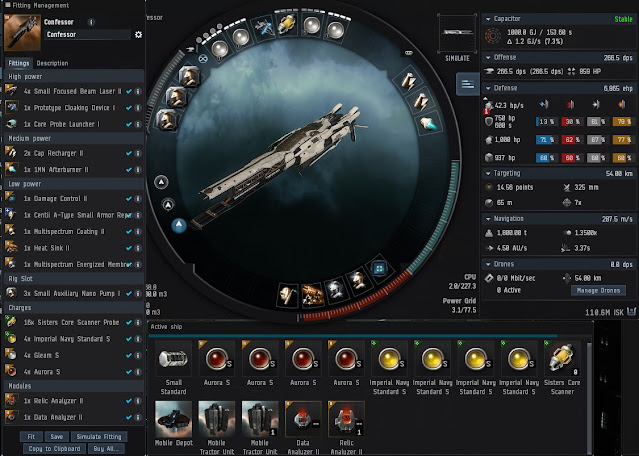The width and height of the screenshot is (639, 456).
Task: Click the 1MN Afterburner icon in left list
Action: tap(11, 169)
